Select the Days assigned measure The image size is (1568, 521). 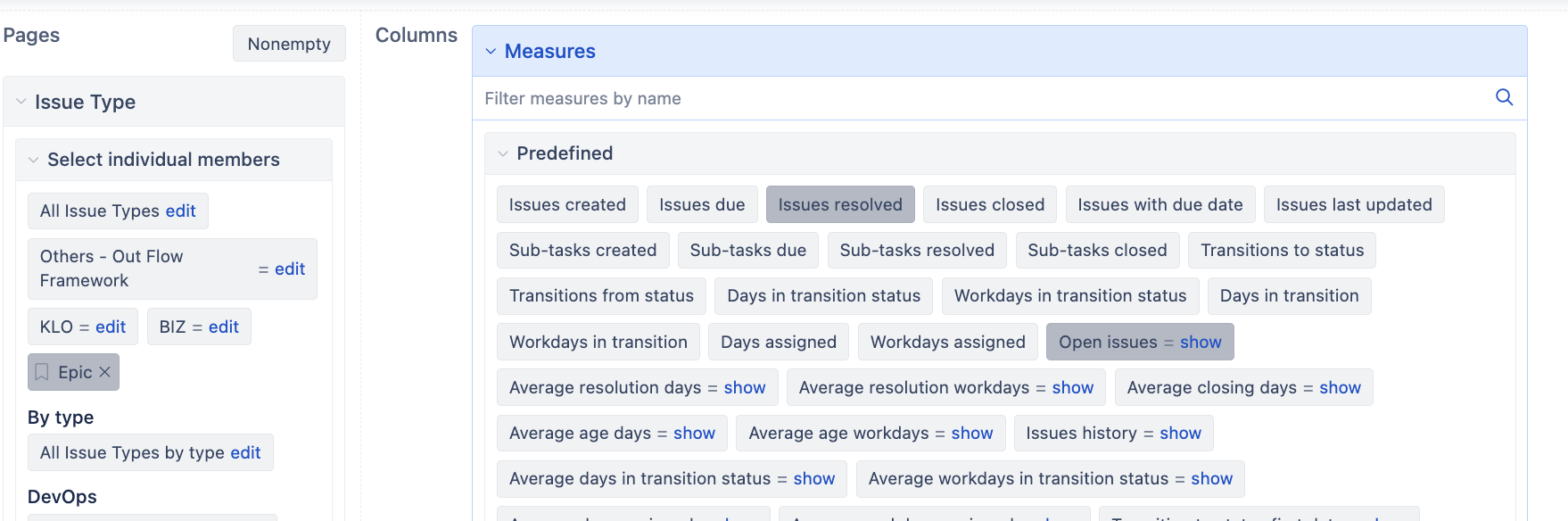779,342
